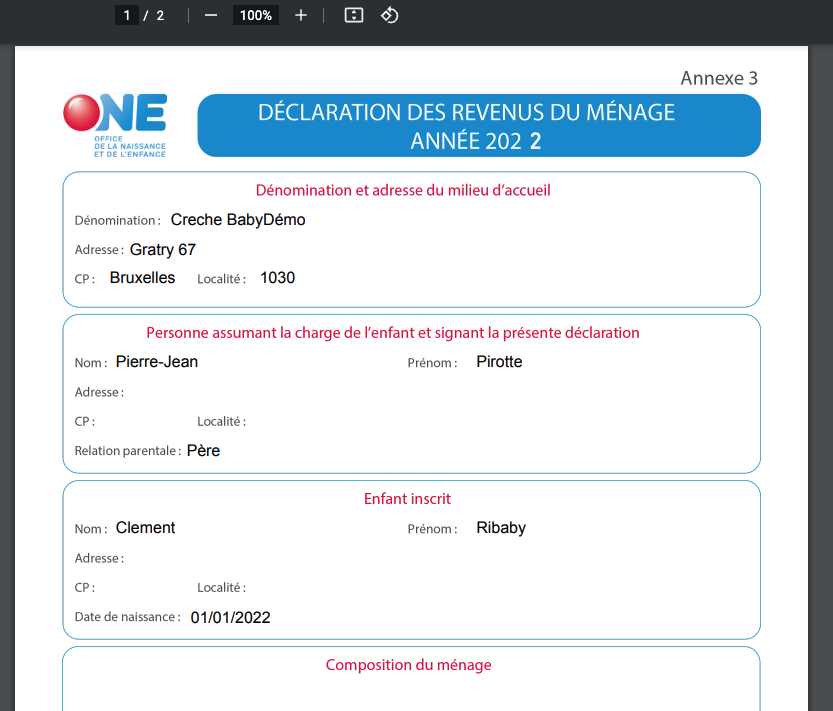This screenshot has width=833, height=711.
Task: Click the Nom field 'Pierre-Jean'
Action: [157, 362]
